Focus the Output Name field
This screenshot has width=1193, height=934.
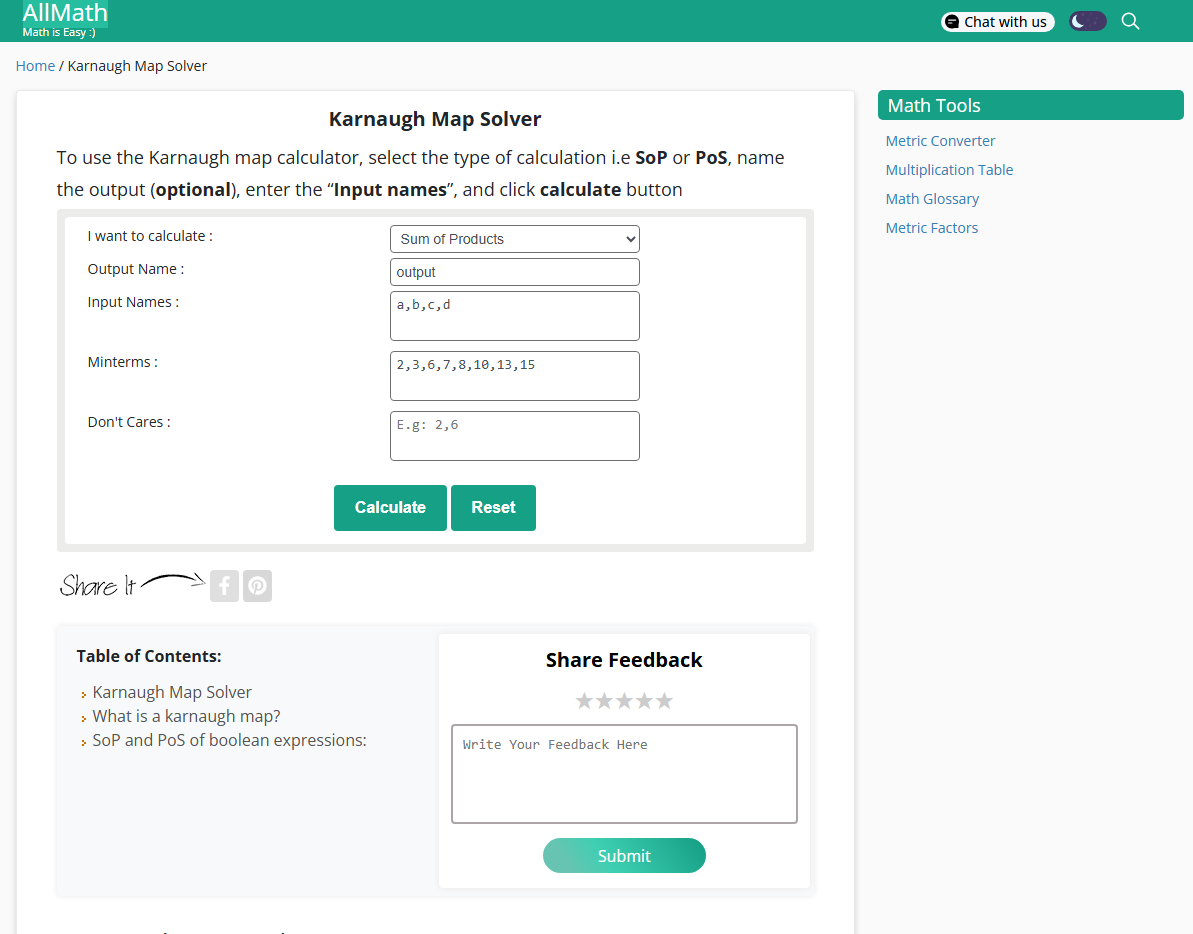click(x=514, y=272)
